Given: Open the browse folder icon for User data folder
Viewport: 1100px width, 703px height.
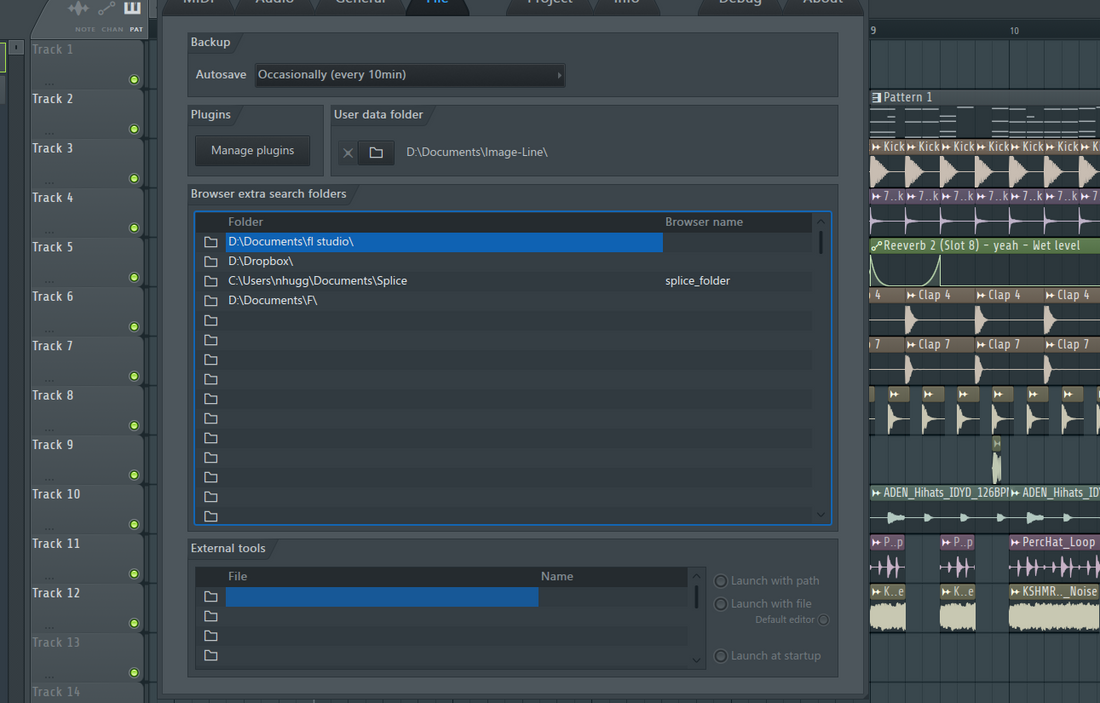Looking at the screenshot, I should point(375,153).
